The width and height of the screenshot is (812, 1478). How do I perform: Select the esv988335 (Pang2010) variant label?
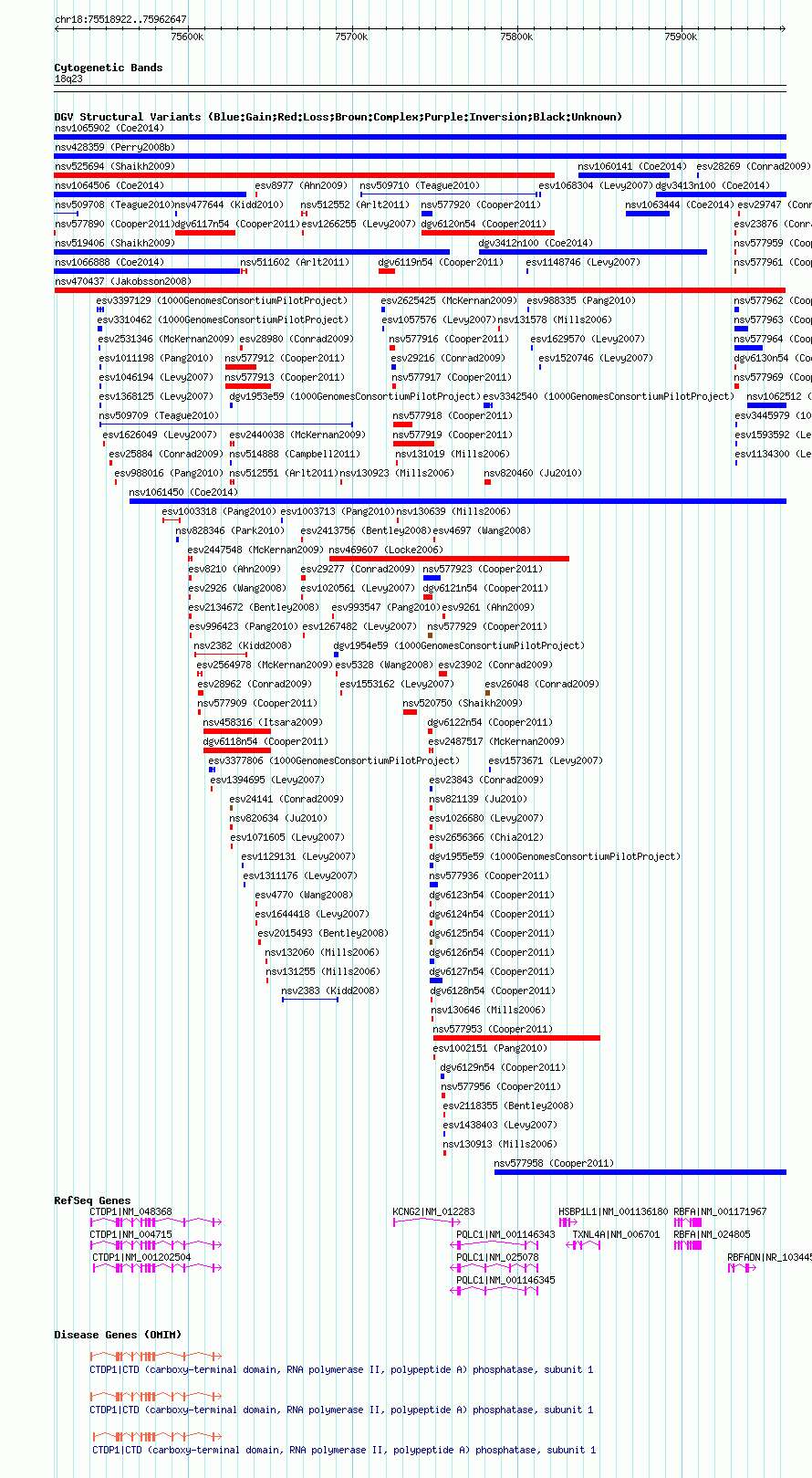pos(581,300)
